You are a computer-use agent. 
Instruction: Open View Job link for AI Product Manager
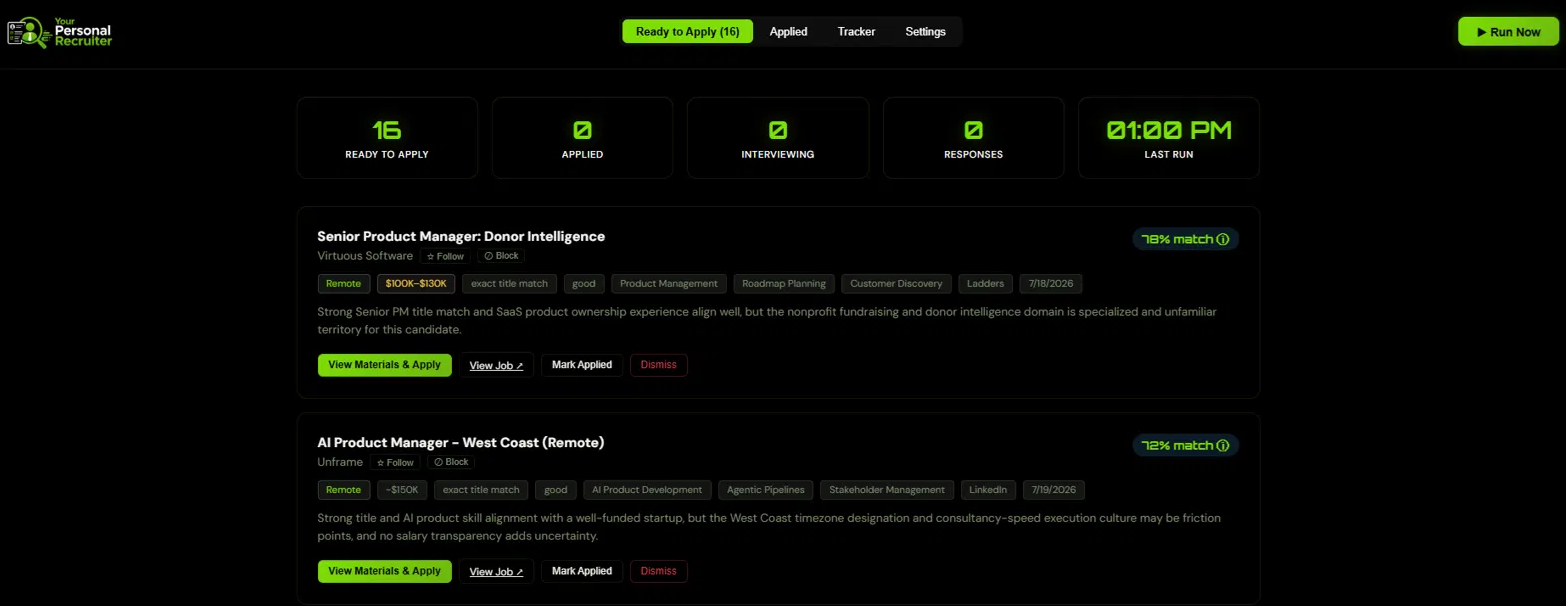(x=496, y=571)
